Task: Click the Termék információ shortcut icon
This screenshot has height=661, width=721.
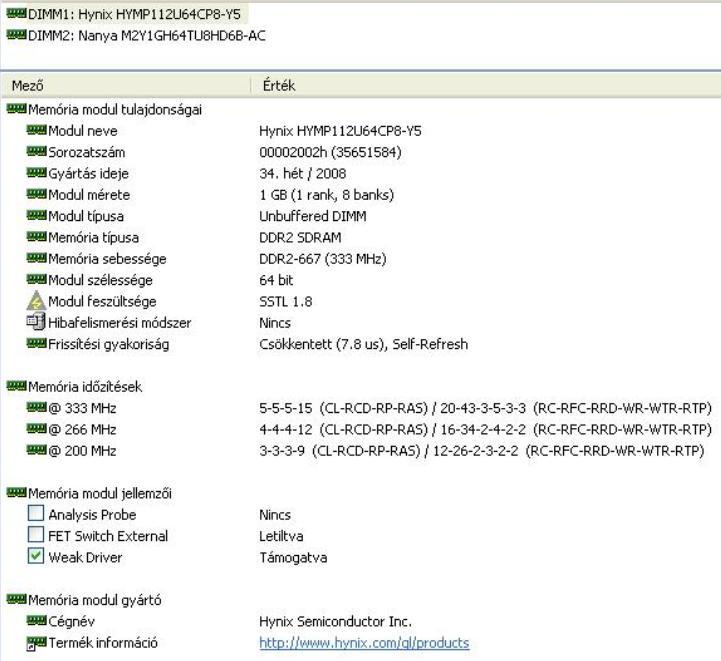Action: pos(36,643)
